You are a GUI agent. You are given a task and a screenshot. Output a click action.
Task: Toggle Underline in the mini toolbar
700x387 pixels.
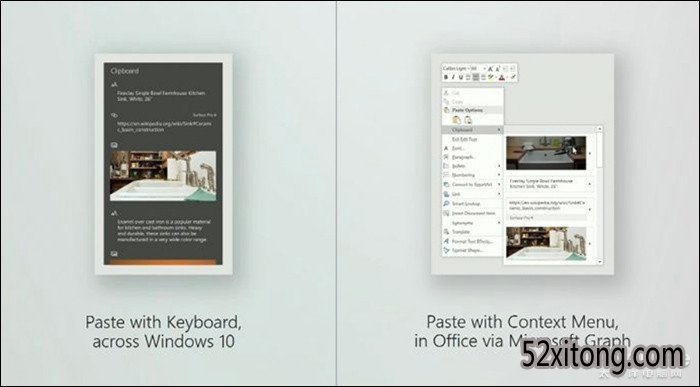pyautogui.click(x=461, y=77)
